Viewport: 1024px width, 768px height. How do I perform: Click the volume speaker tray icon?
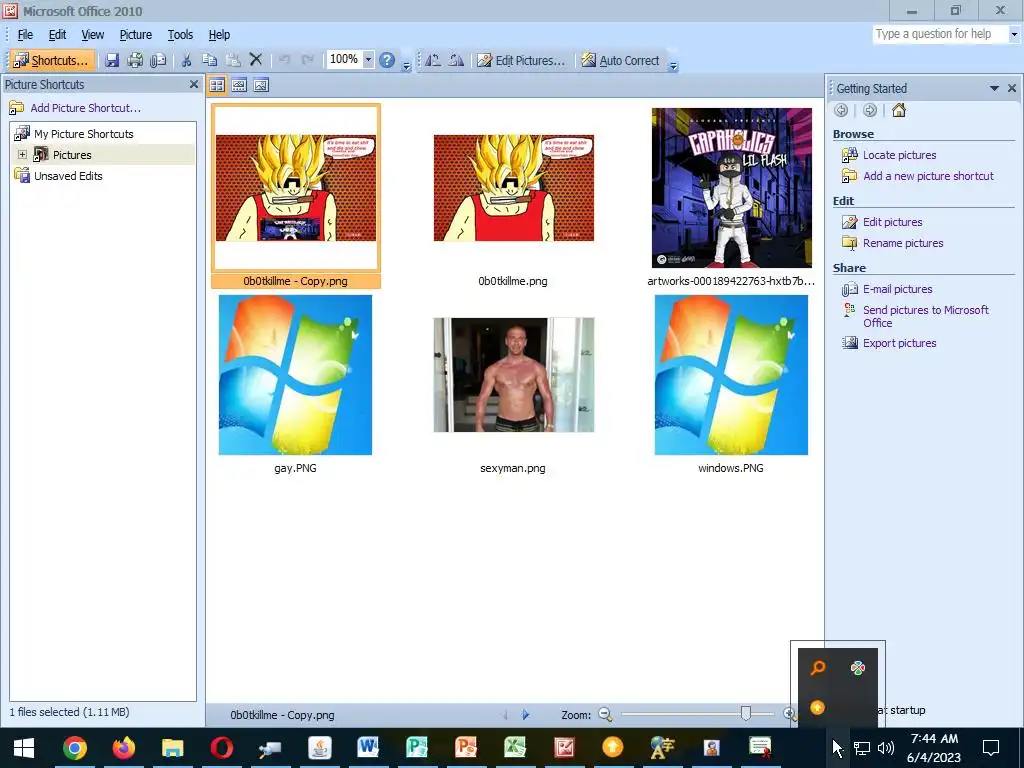tap(886, 748)
